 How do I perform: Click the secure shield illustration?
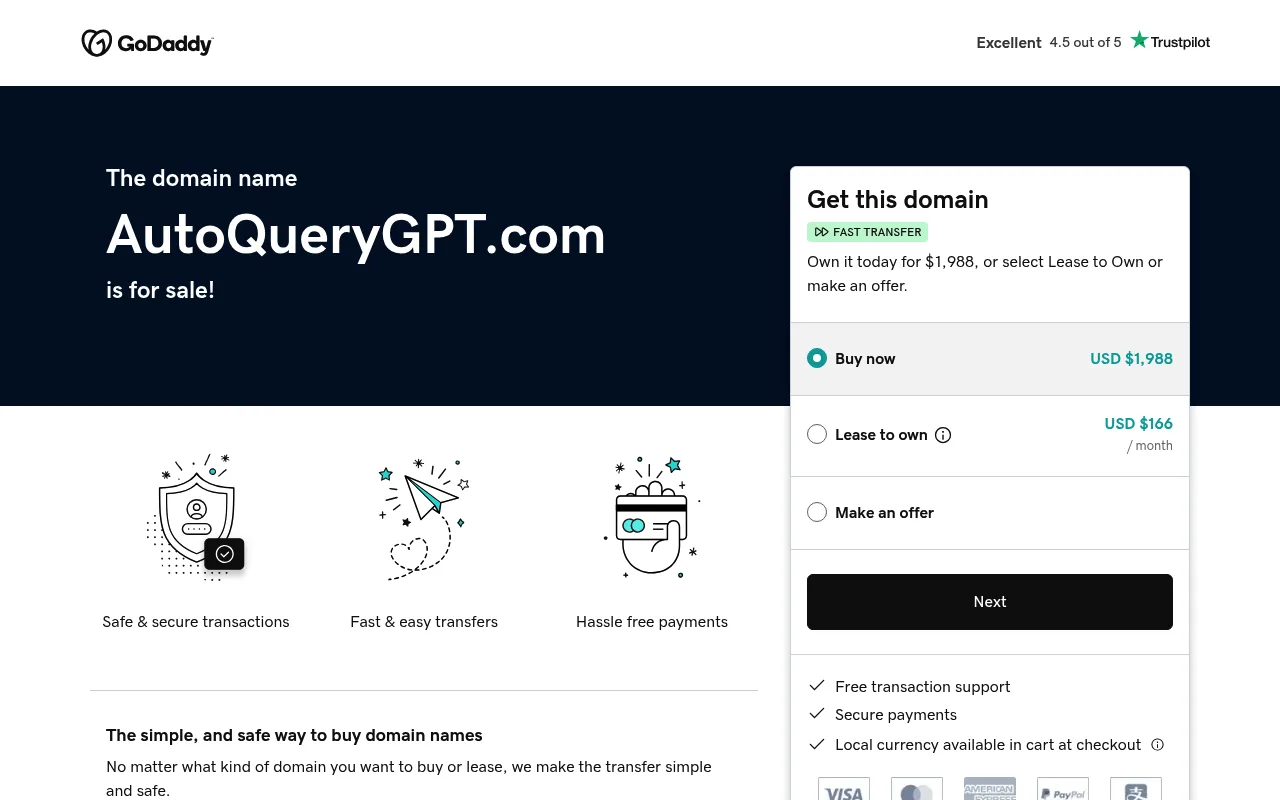click(x=196, y=516)
